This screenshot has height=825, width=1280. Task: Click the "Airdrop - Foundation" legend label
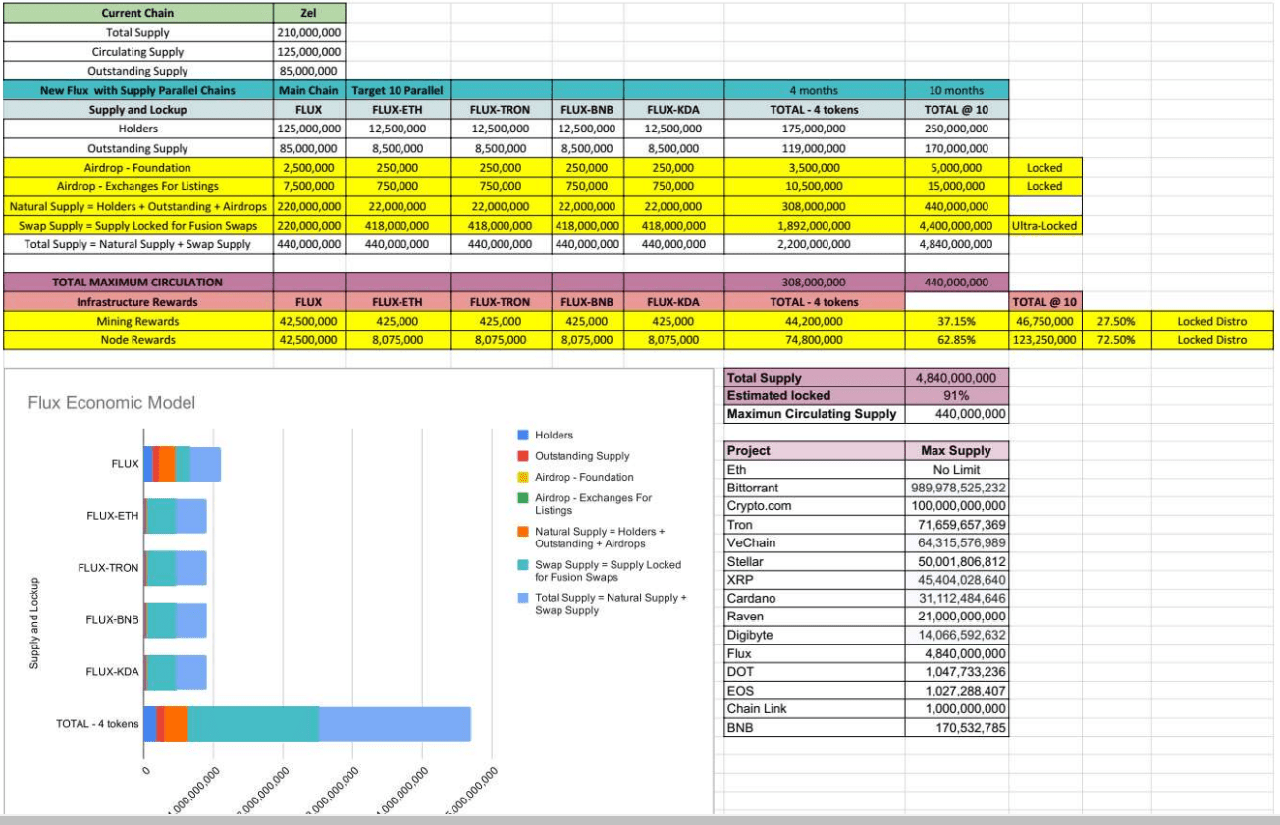[584, 477]
